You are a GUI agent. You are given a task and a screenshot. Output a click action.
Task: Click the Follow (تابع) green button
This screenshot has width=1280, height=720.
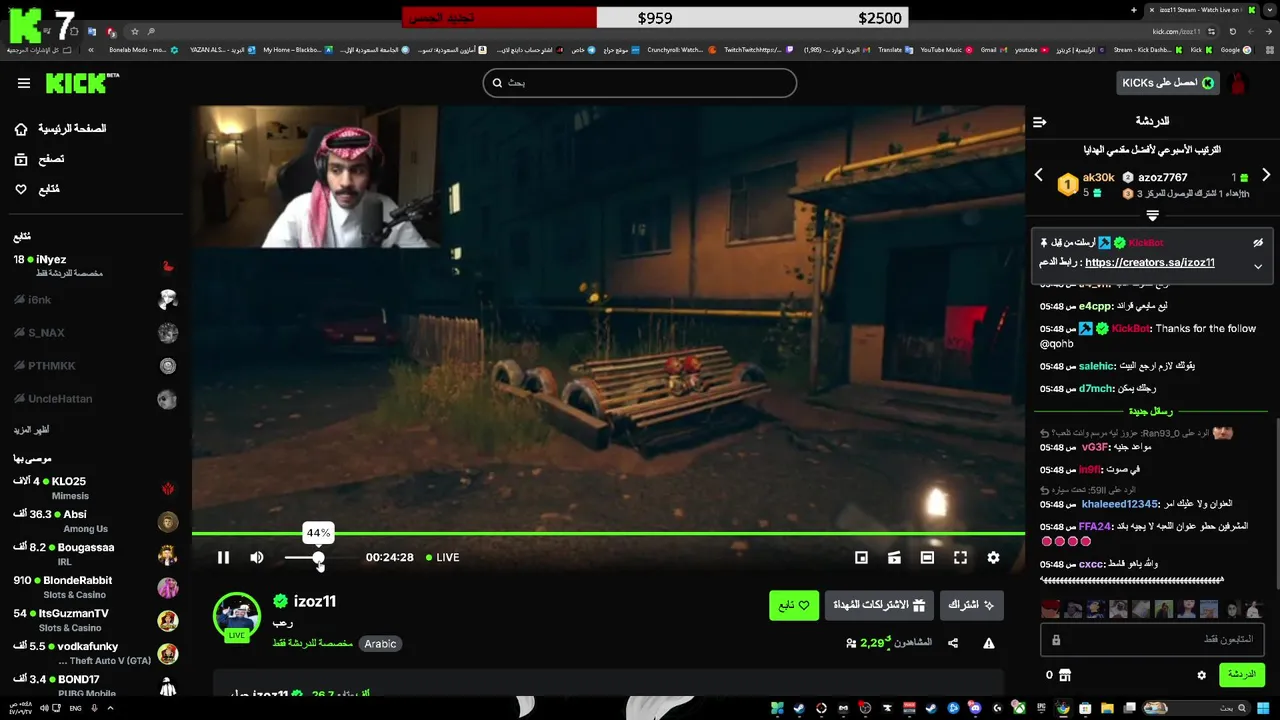794,605
